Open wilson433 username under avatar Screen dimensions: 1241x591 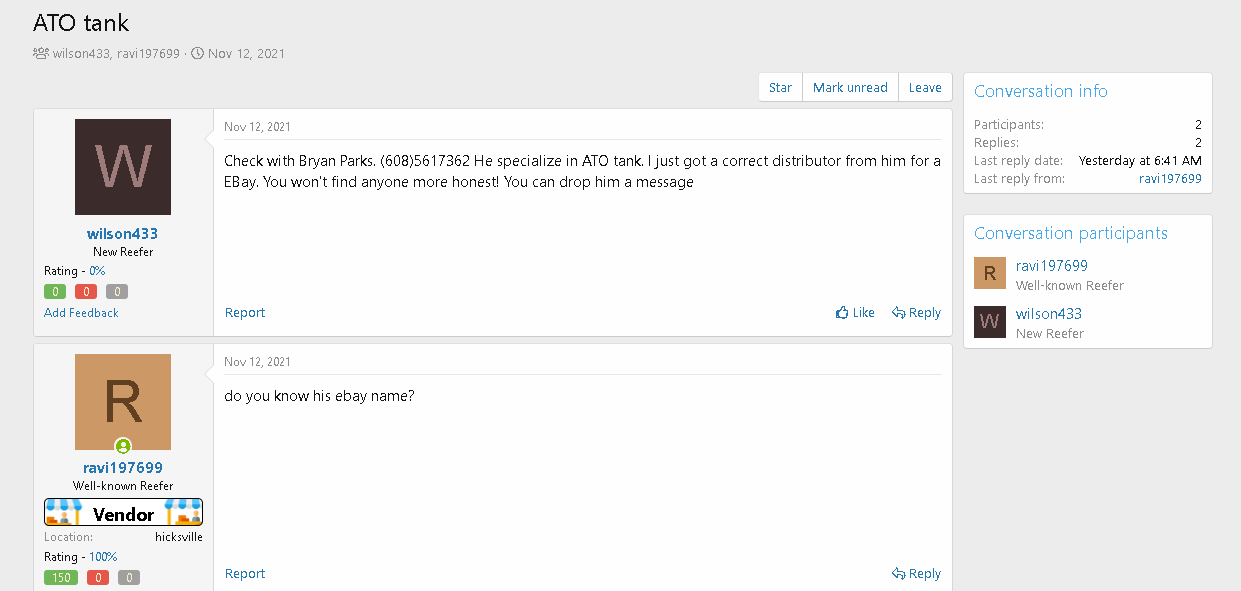122,234
